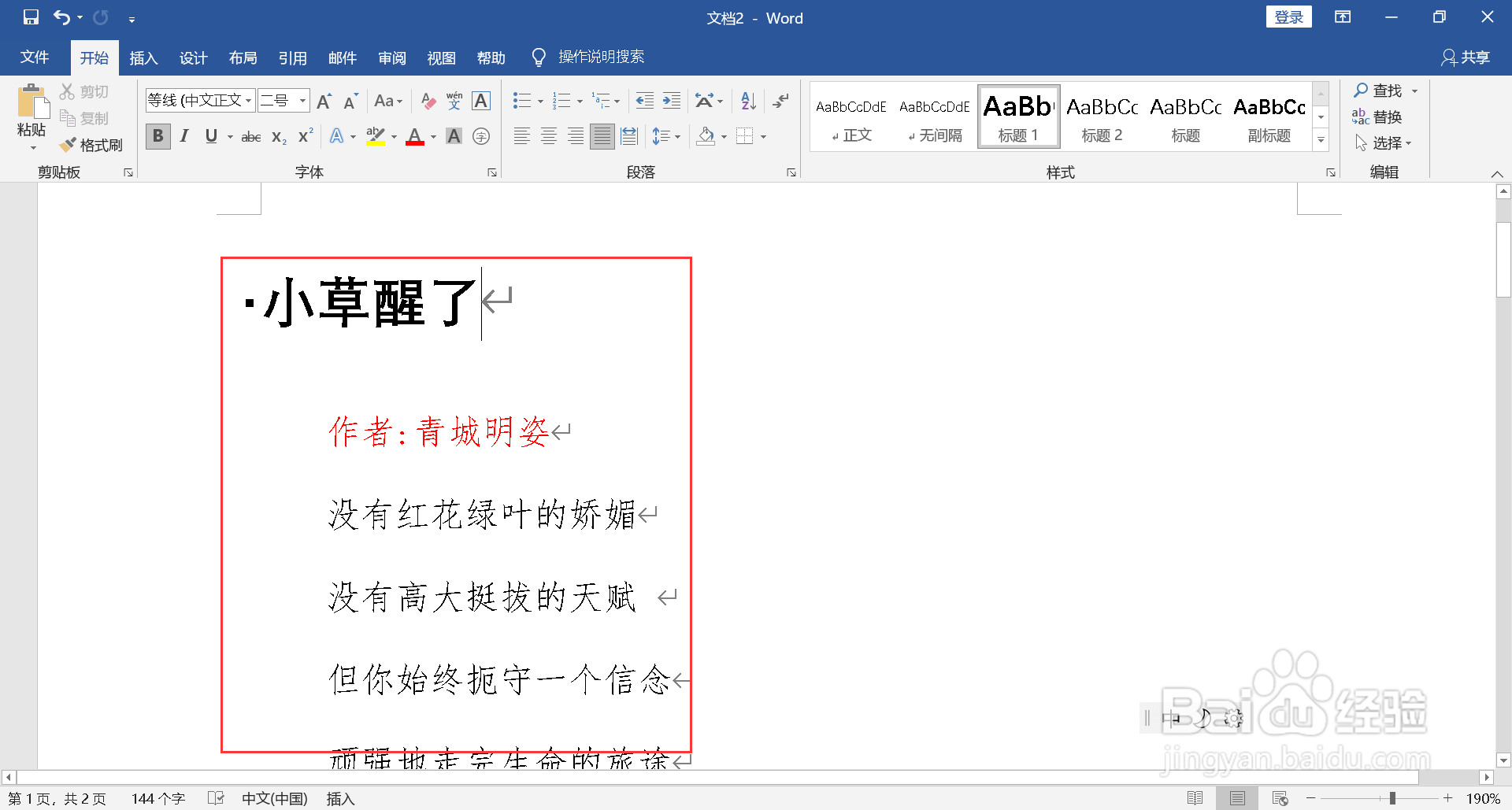Adjust the zoom slider handle
The height and width of the screenshot is (810, 1512).
[1392, 798]
